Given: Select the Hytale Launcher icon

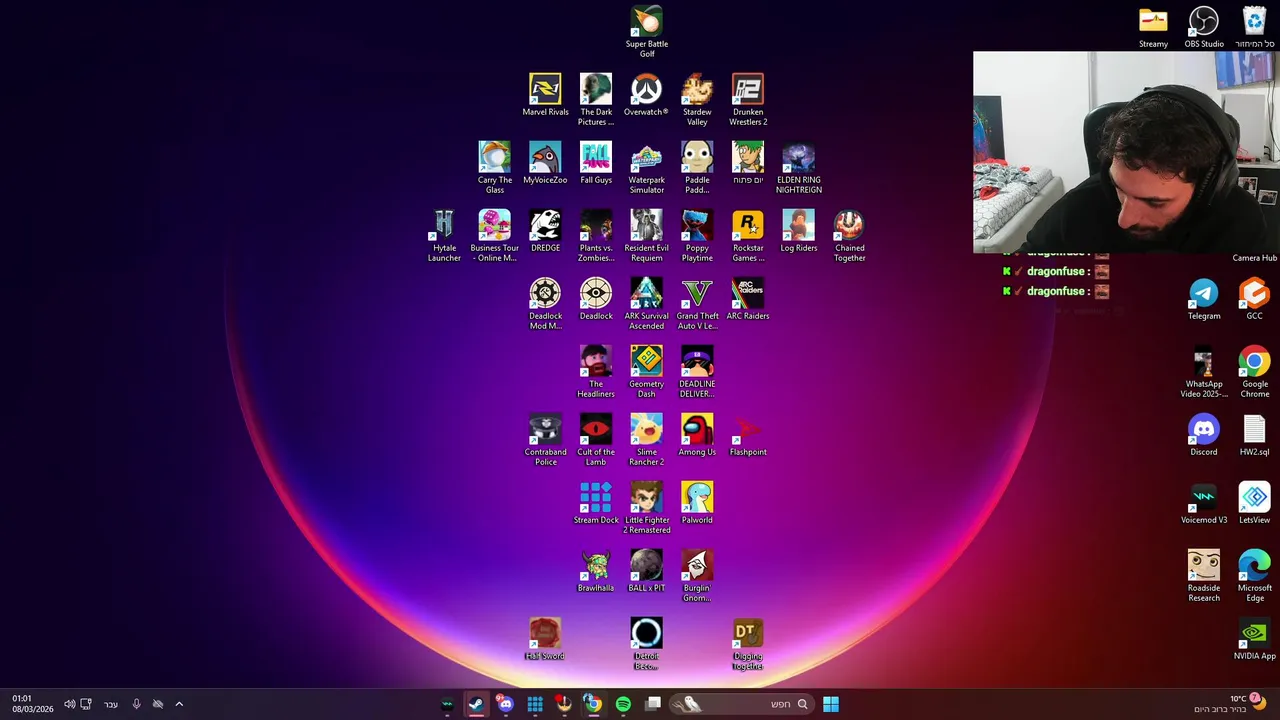Looking at the screenshot, I should (x=444, y=235).
